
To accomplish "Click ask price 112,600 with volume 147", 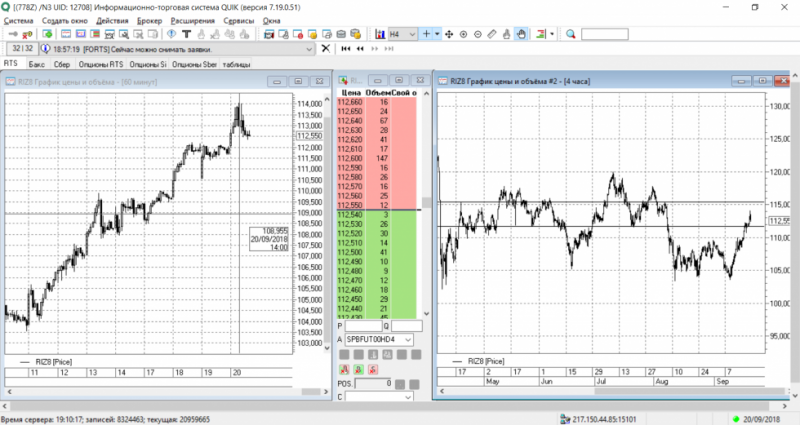I will [x=377, y=158].
